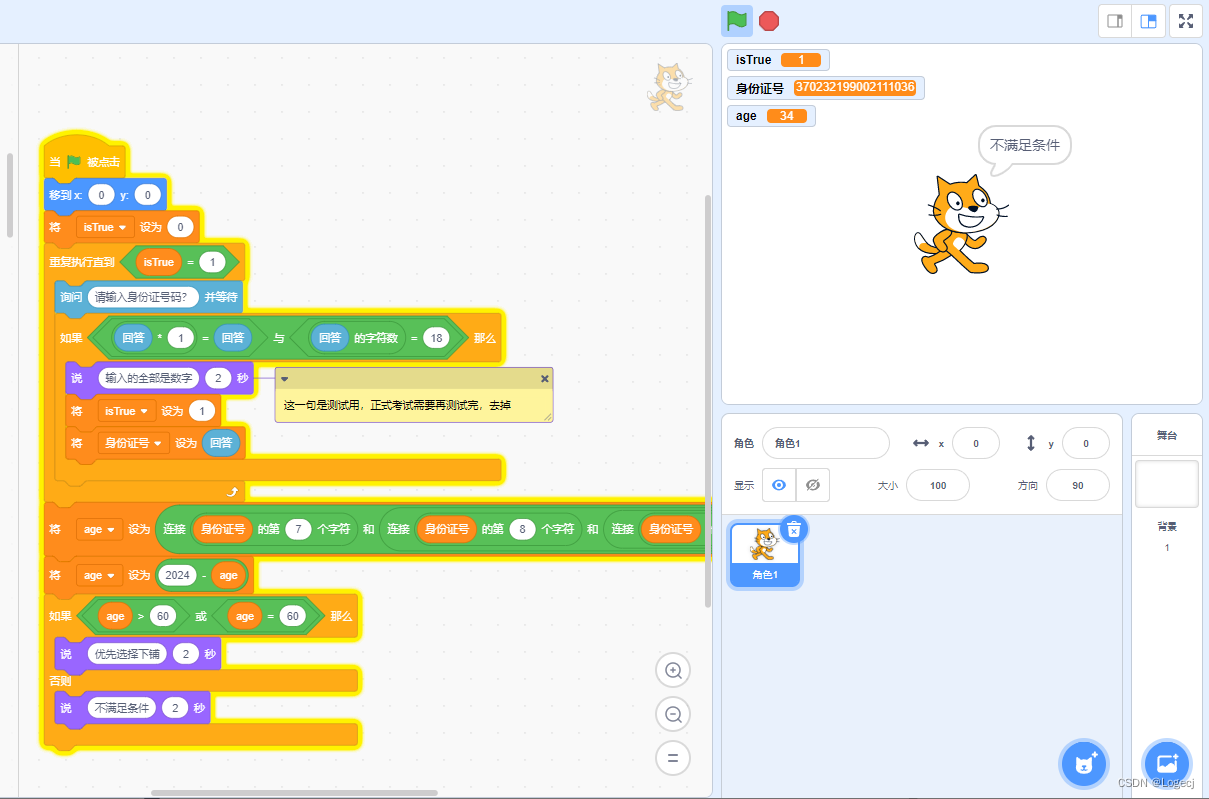
Task: Open age dropdown in 2024 subtraction block
Action: (99, 575)
